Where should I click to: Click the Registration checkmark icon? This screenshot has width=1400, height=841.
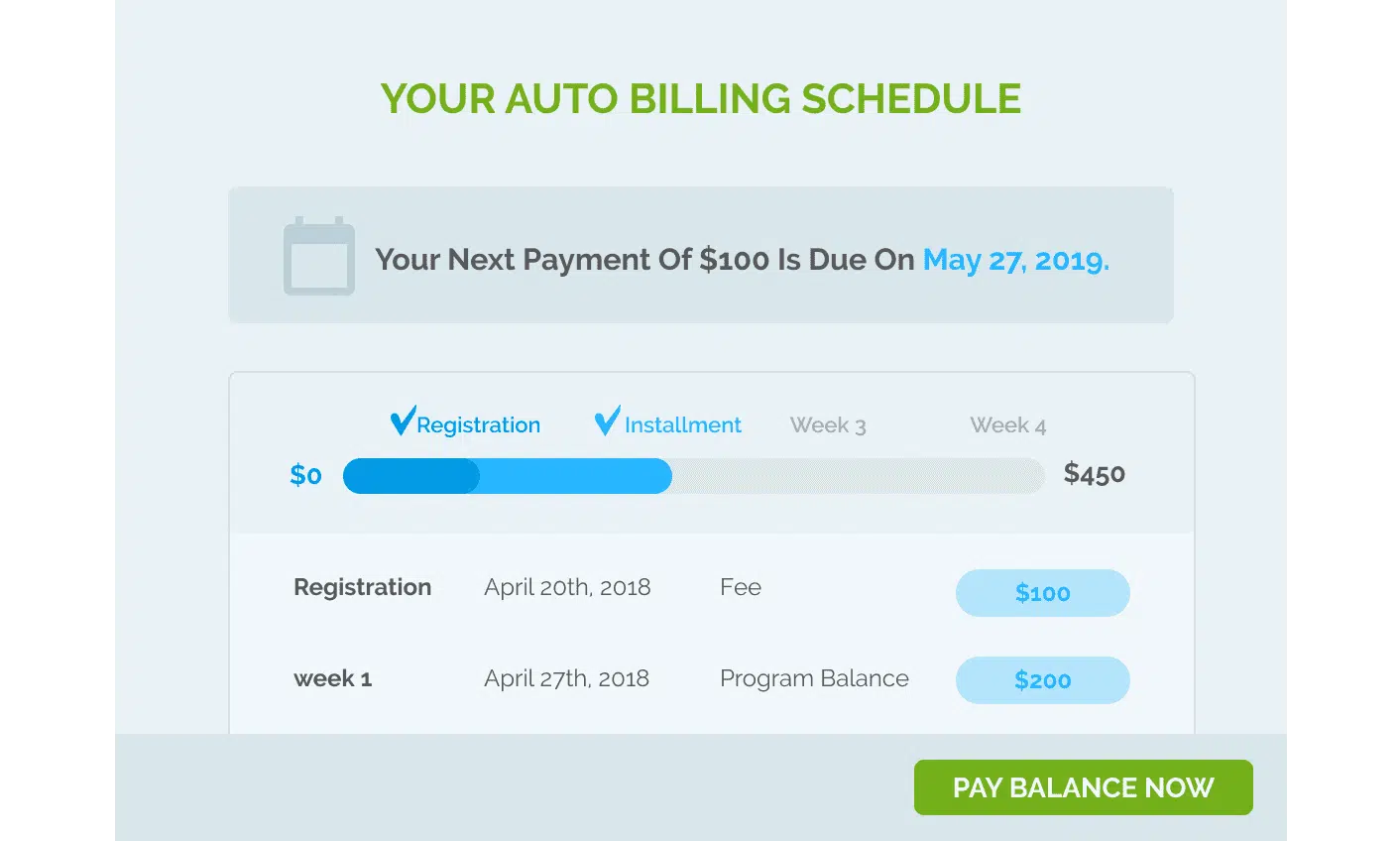[402, 421]
